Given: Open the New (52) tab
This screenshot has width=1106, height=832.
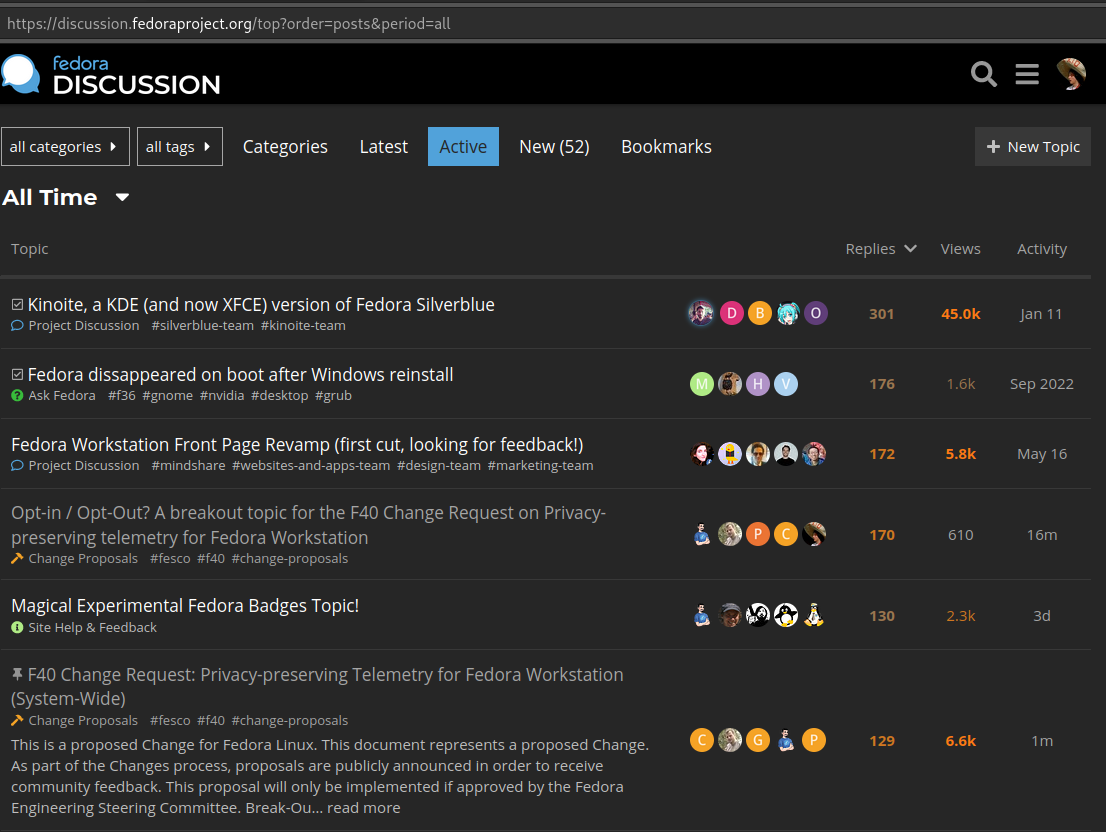Looking at the screenshot, I should click(x=554, y=147).
